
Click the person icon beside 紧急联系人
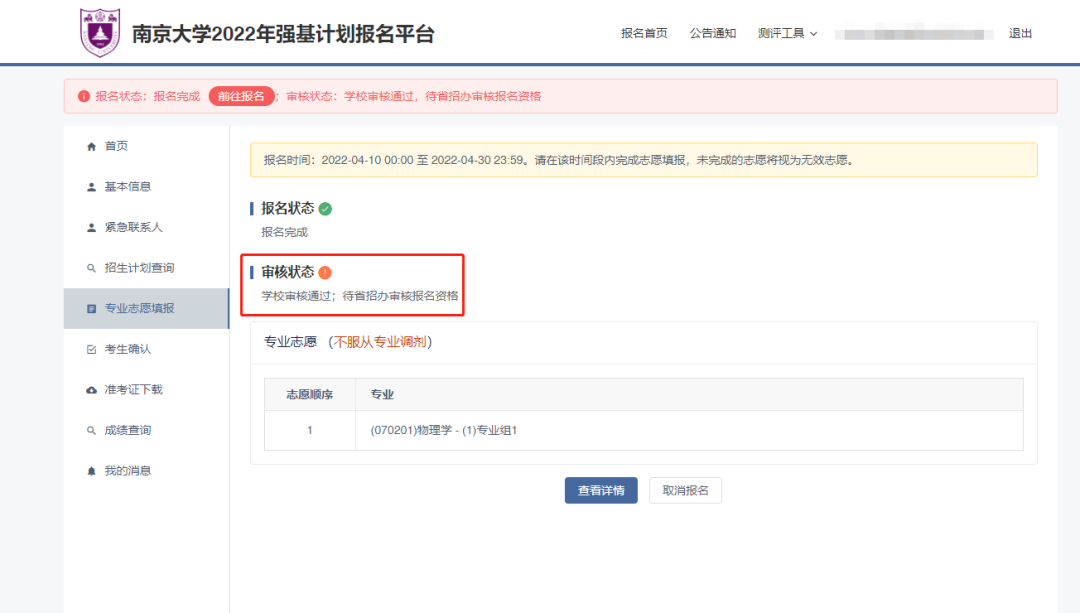(91, 227)
